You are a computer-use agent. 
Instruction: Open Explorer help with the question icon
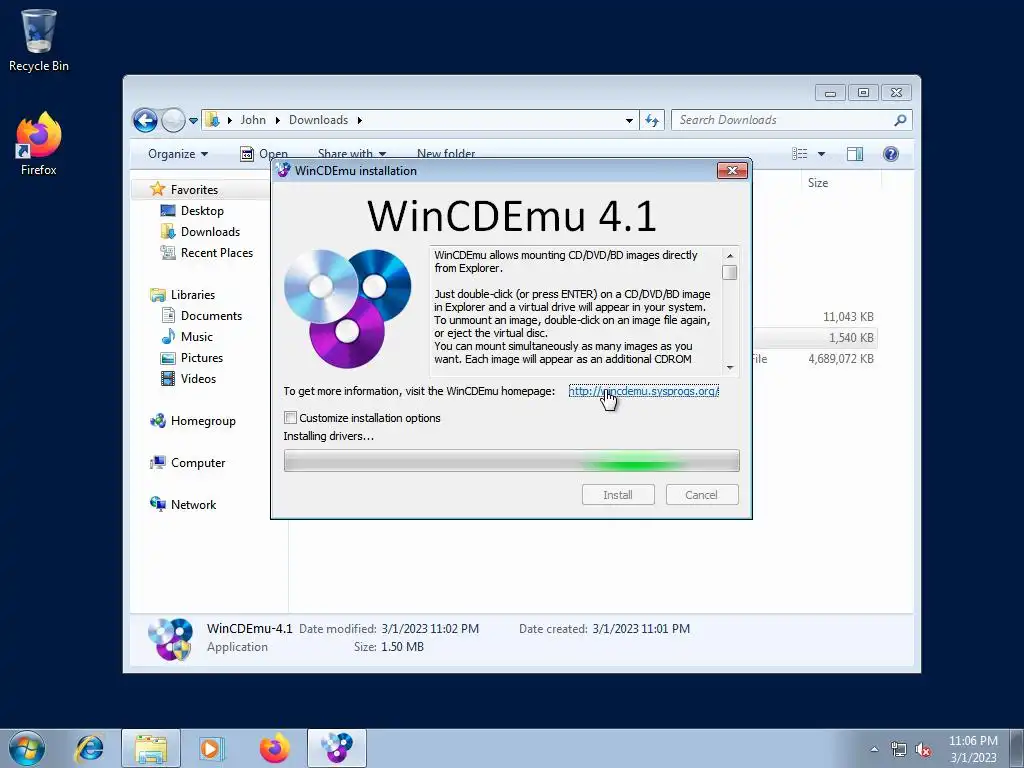tap(891, 154)
